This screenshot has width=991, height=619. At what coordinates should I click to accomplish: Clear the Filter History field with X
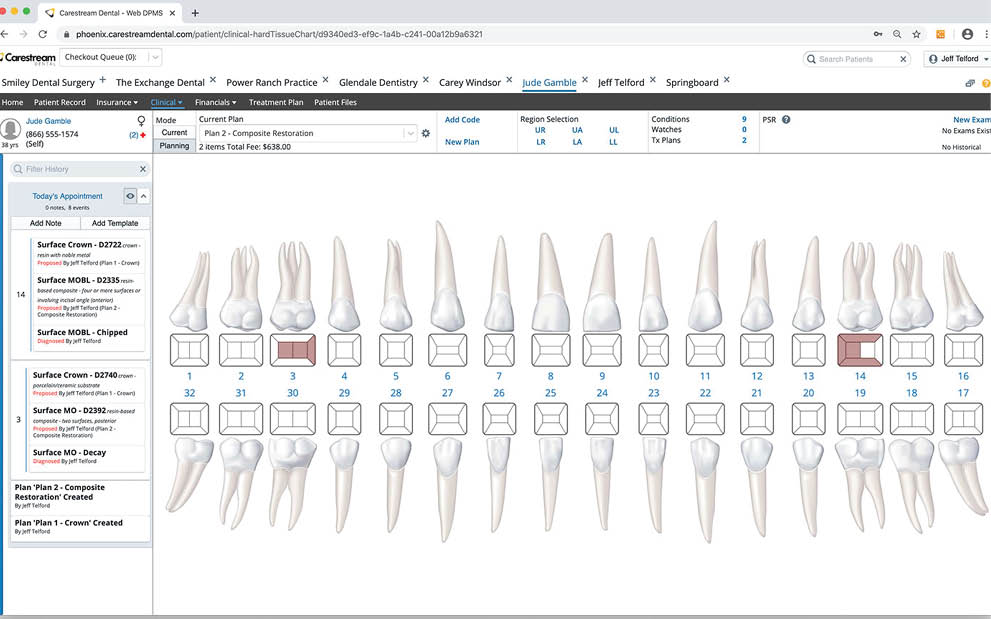click(142, 169)
